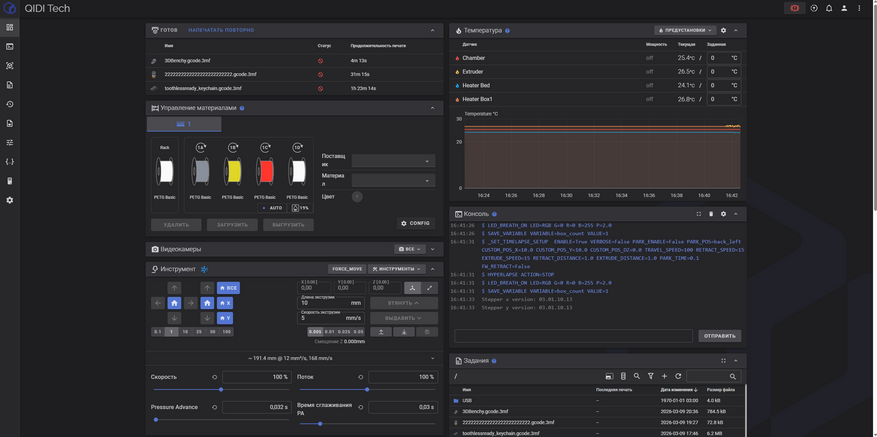Add a new item in jobs panel
Viewport: 877px width, 437px height.
[x=664, y=376]
